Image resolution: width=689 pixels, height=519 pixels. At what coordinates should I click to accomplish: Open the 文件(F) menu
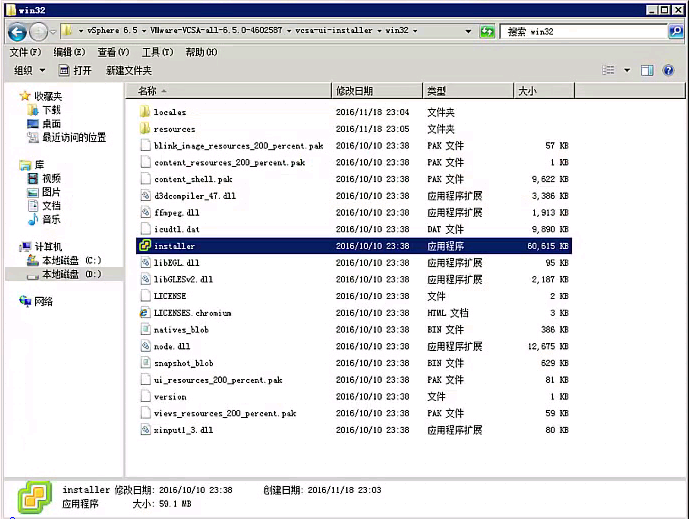pos(25,52)
